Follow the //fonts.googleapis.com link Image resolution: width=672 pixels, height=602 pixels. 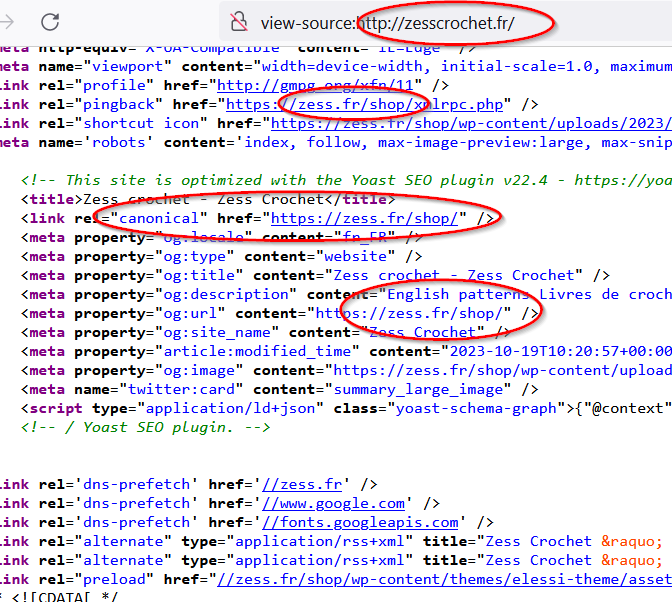(x=358, y=522)
